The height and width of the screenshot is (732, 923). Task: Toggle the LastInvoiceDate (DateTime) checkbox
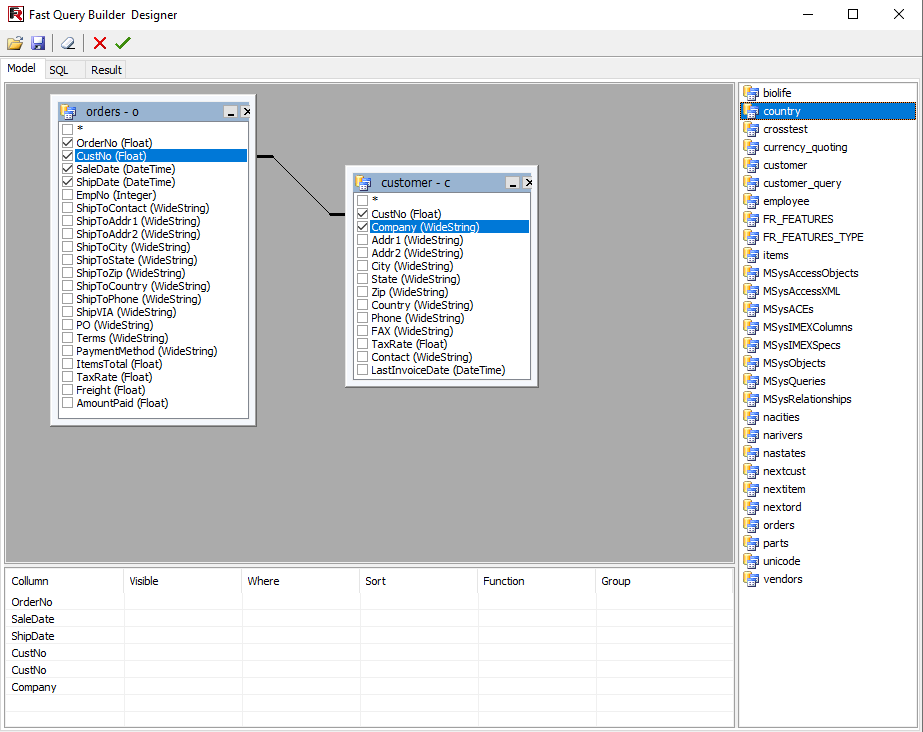pos(362,370)
